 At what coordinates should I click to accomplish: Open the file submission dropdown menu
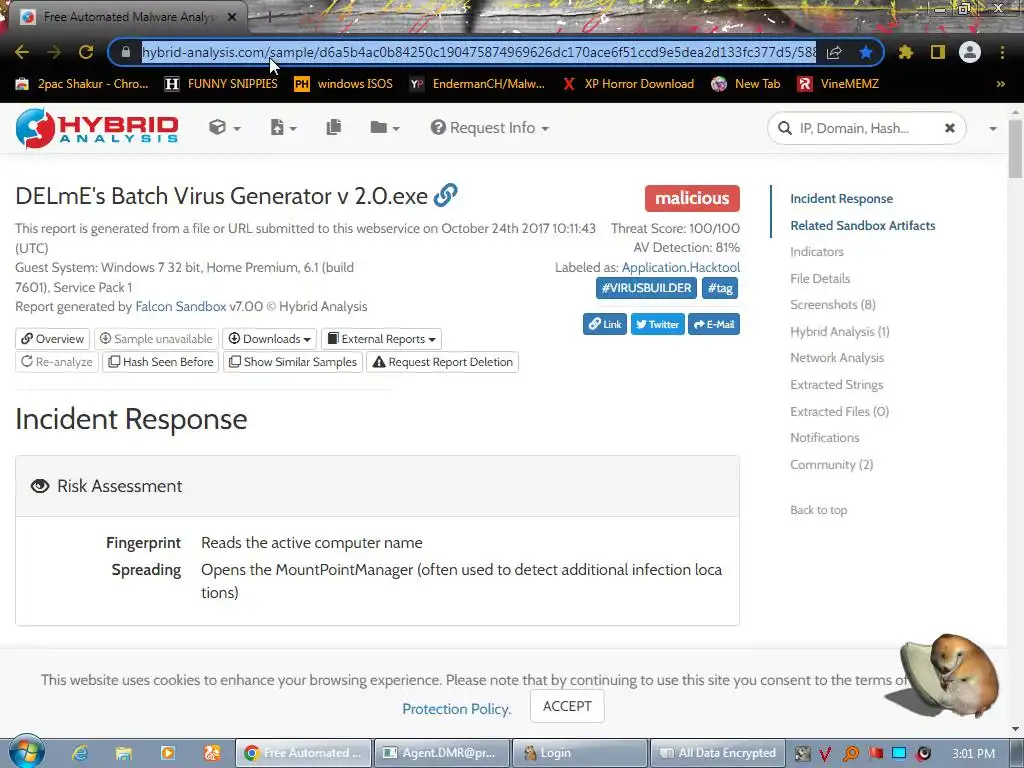coord(283,128)
